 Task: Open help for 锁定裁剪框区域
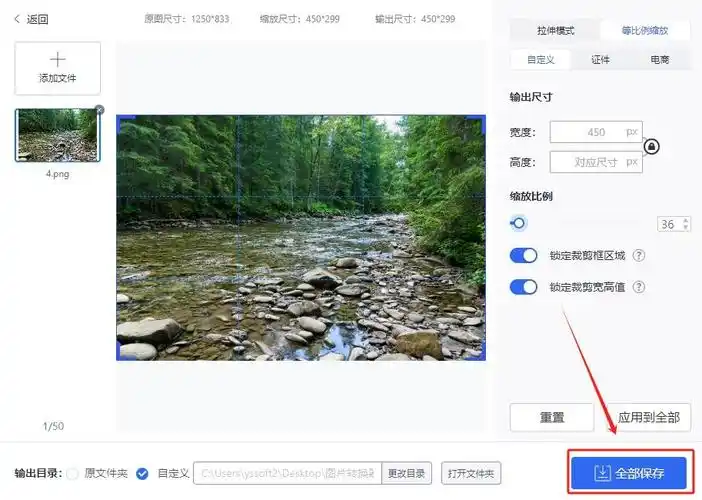[638, 255]
